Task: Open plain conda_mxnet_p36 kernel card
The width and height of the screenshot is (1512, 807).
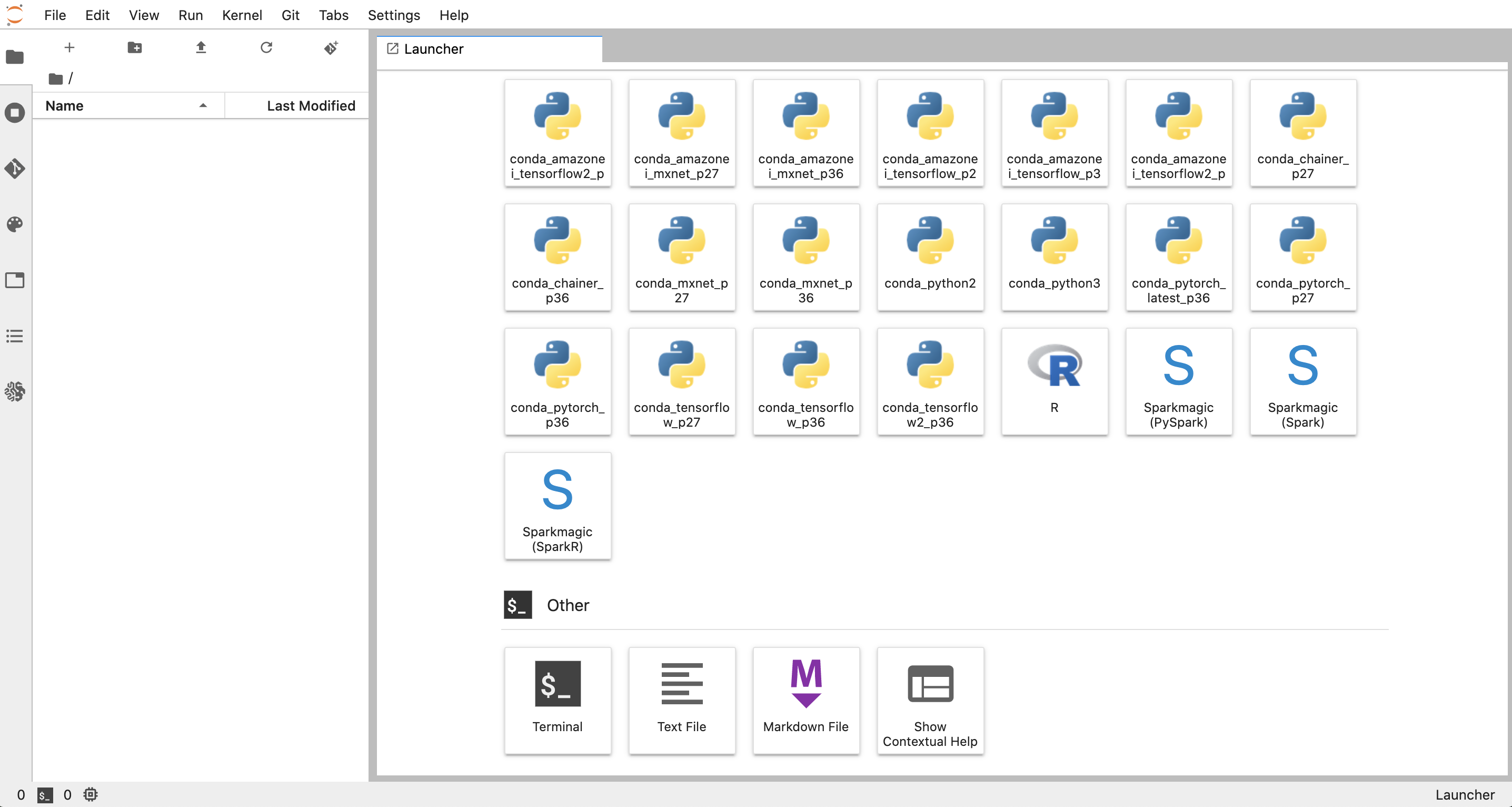Action: (806, 258)
